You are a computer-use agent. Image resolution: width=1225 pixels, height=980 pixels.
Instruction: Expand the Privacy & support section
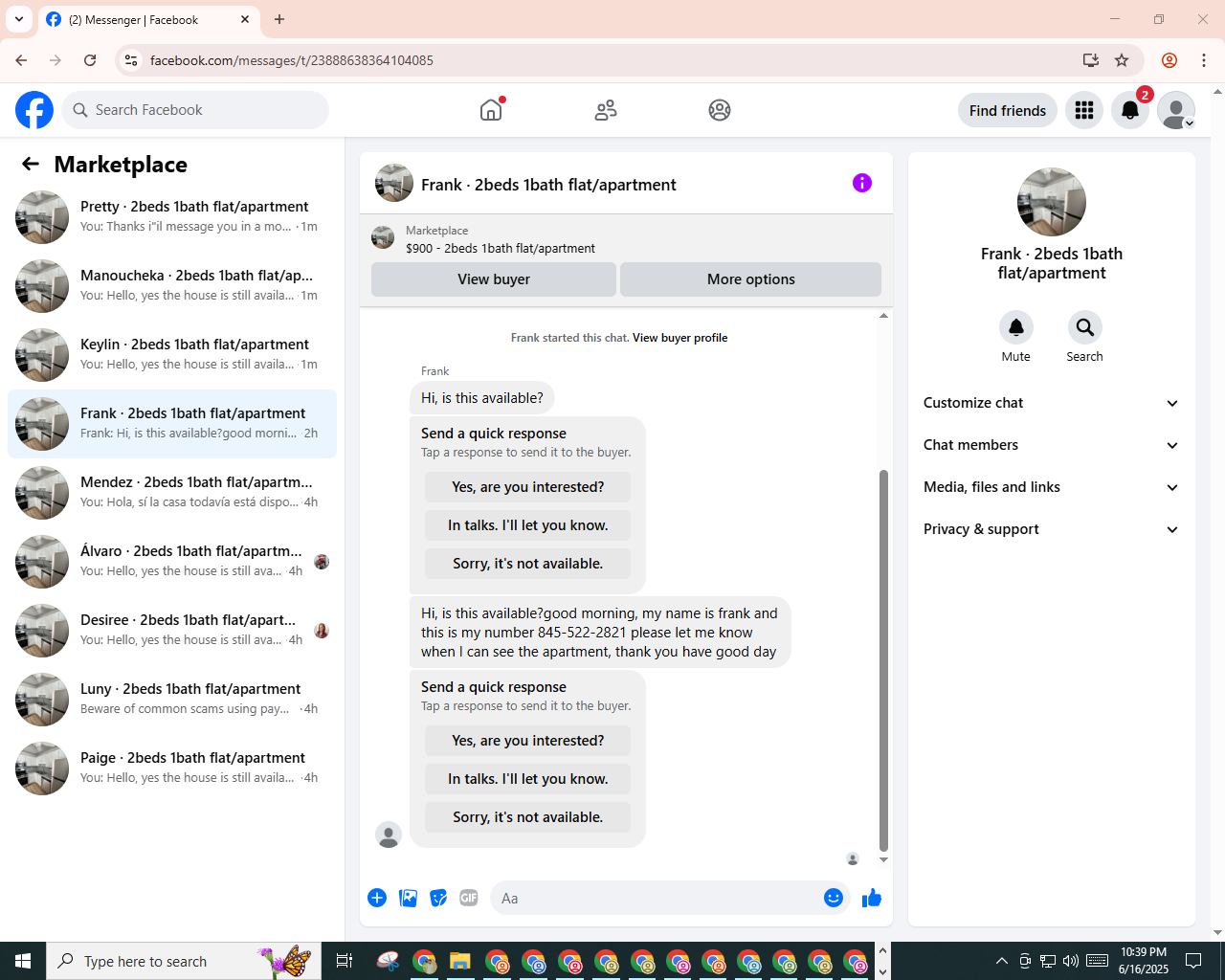click(1052, 529)
